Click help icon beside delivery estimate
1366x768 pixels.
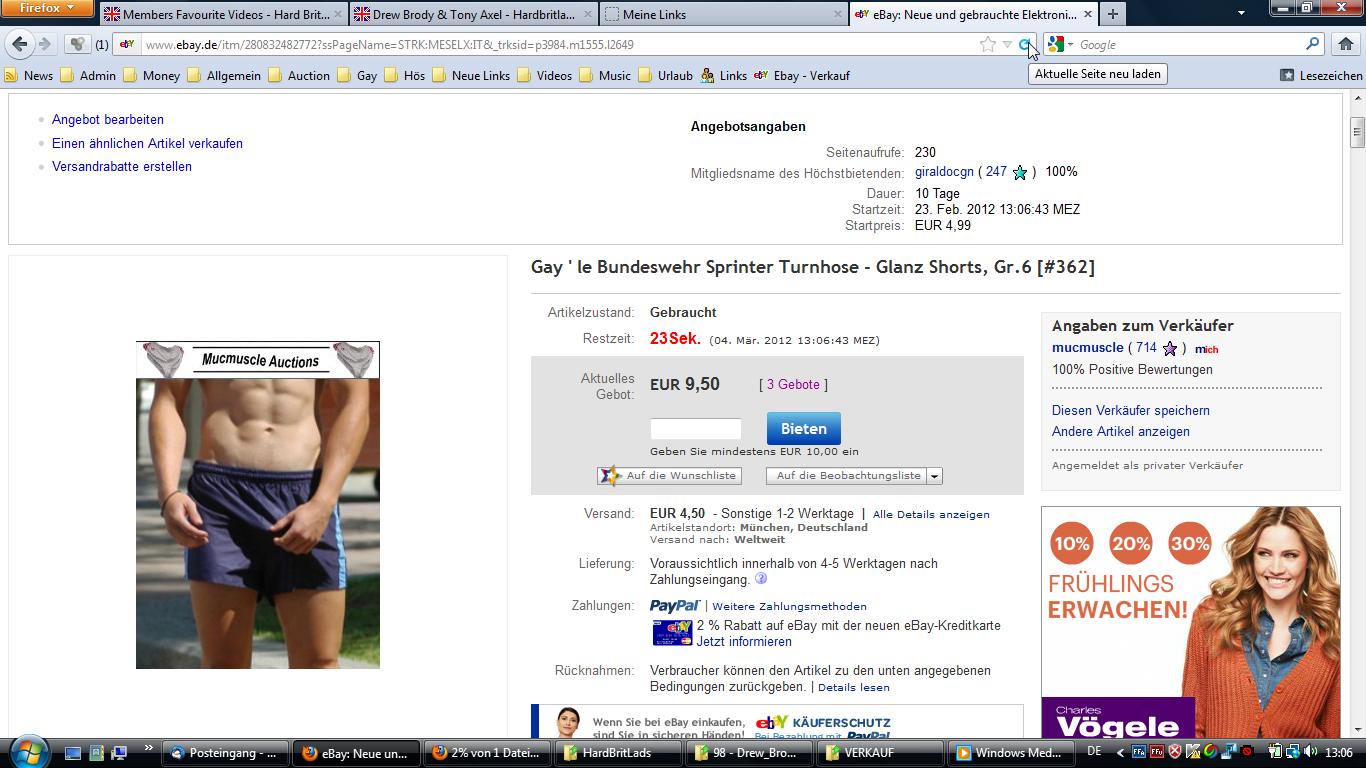point(761,579)
